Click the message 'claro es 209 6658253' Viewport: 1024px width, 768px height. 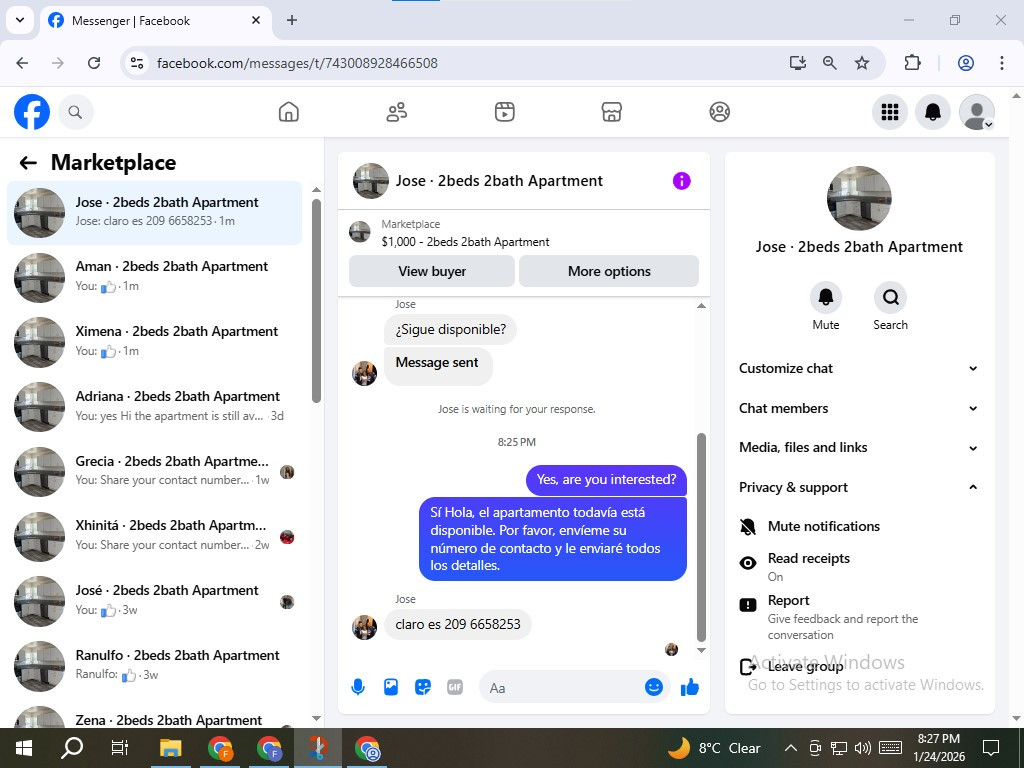click(458, 624)
